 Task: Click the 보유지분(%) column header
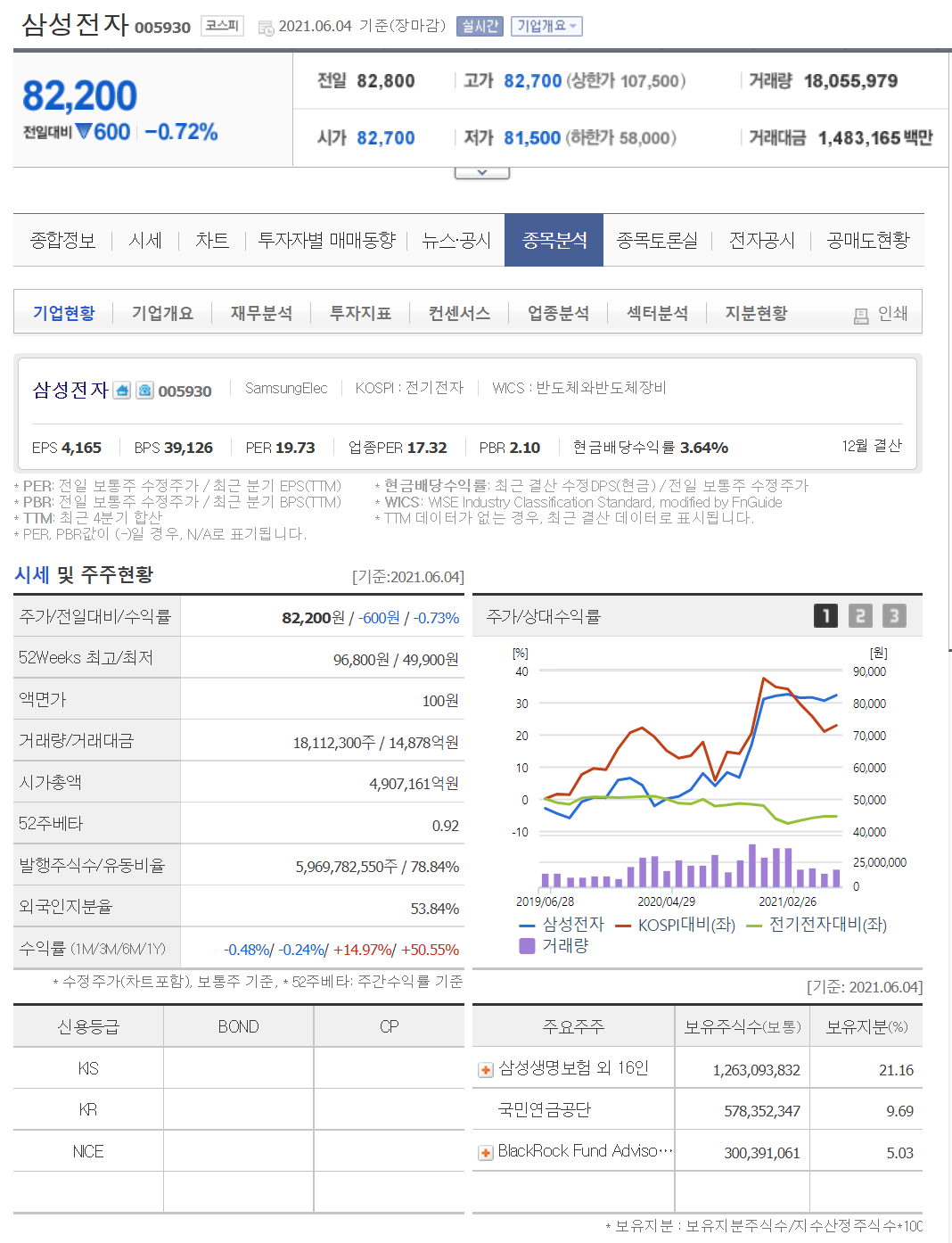(x=866, y=1026)
